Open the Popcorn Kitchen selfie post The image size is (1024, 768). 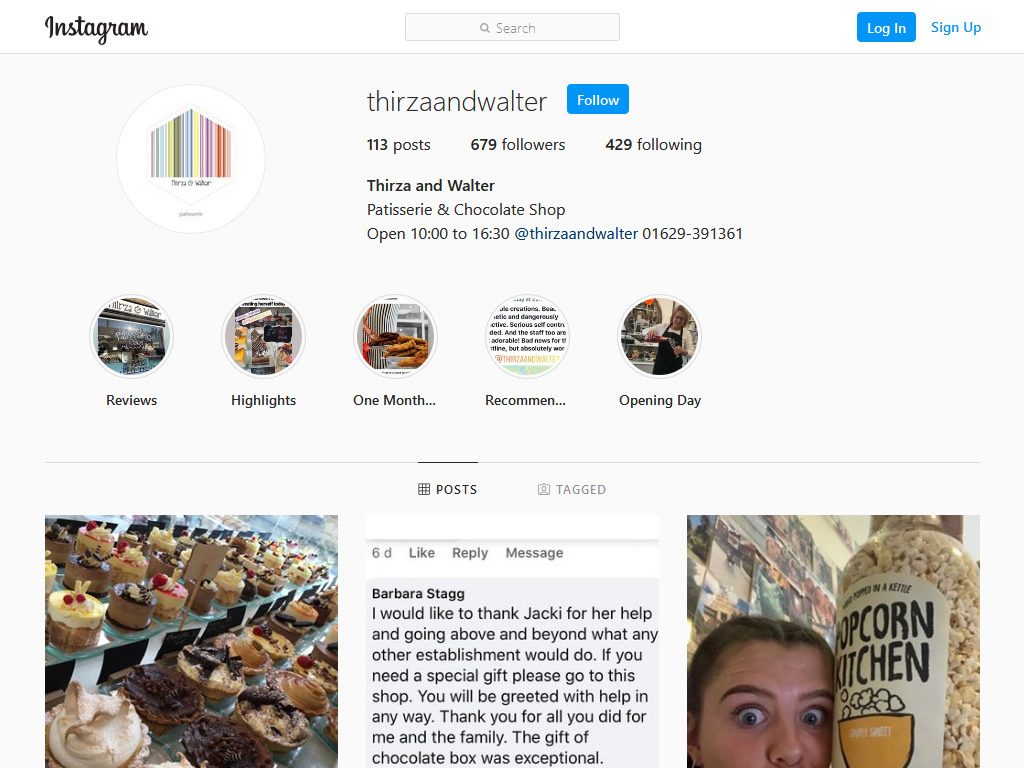(833, 641)
